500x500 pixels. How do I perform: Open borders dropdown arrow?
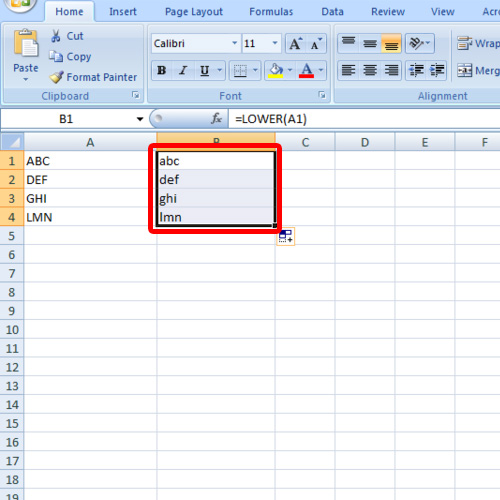pos(255,70)
